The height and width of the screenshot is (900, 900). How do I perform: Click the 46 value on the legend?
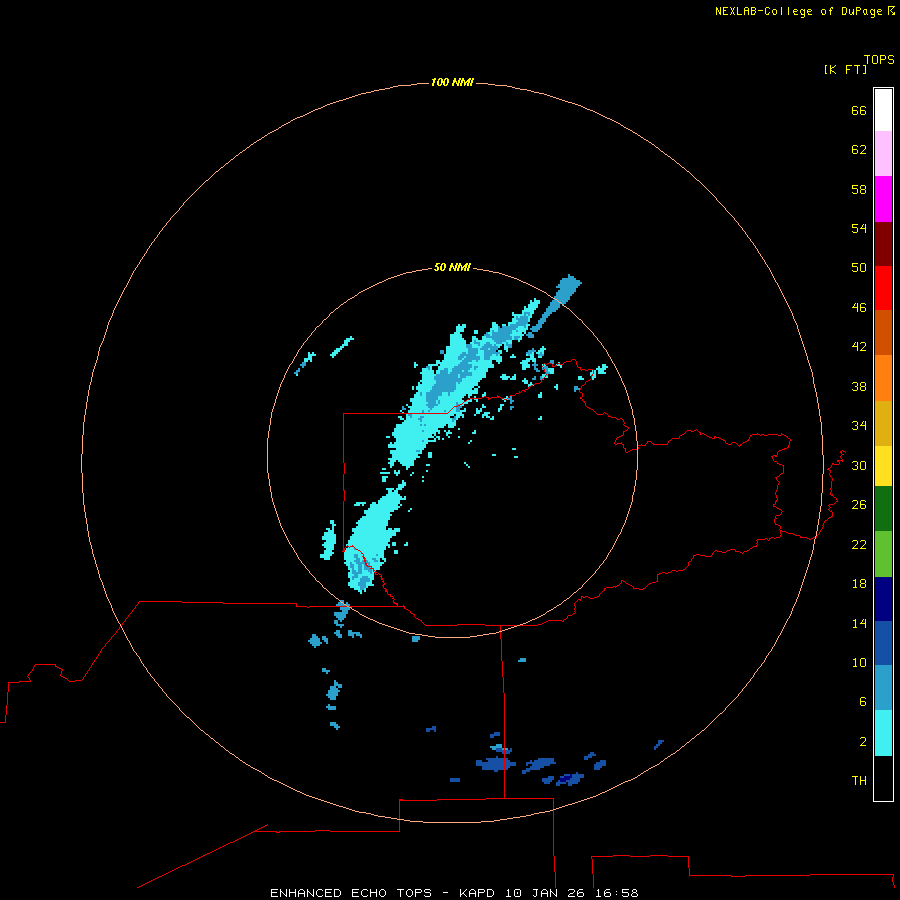tap(859, 307)
